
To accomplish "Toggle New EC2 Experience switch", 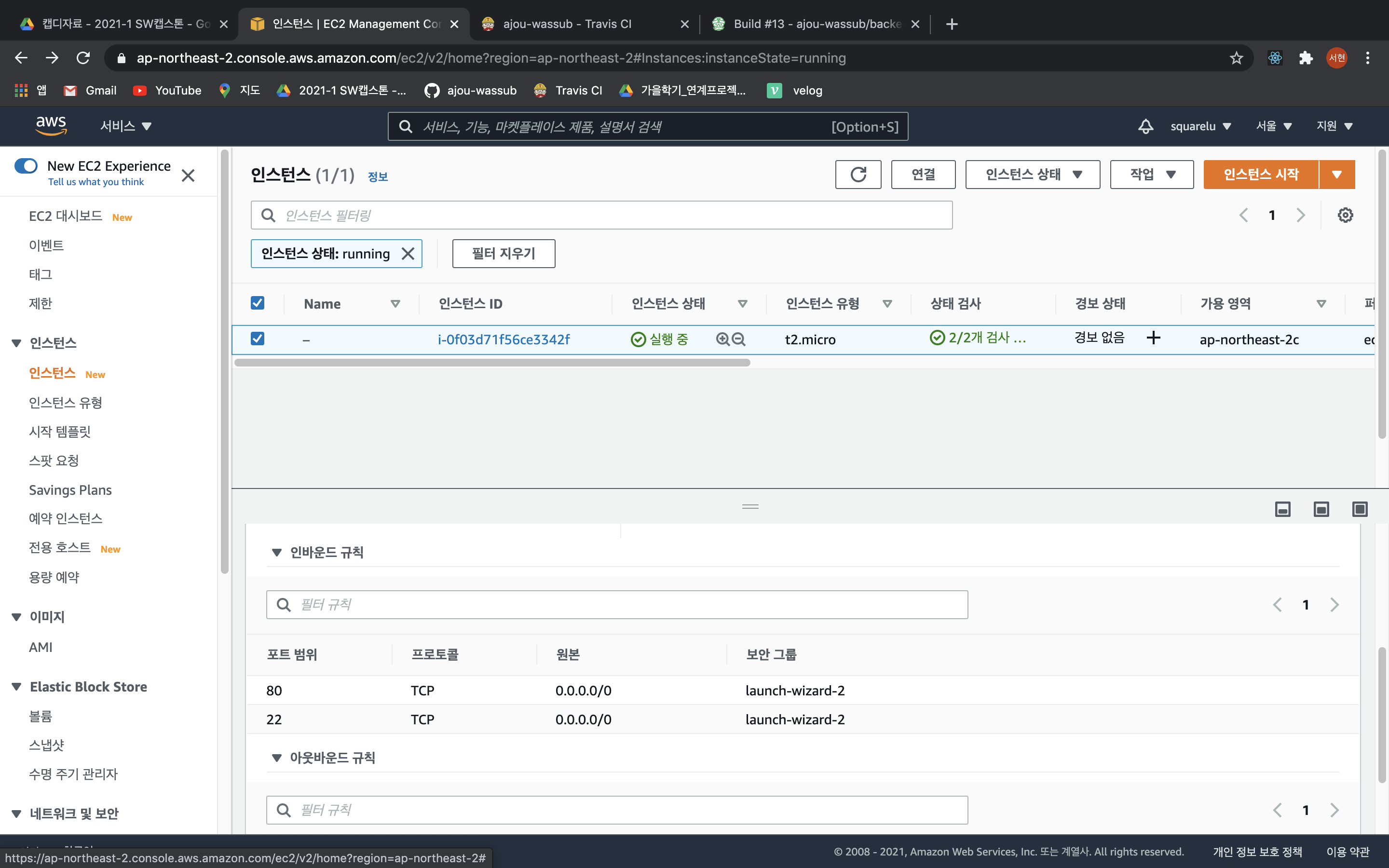I will pos(26,166).
